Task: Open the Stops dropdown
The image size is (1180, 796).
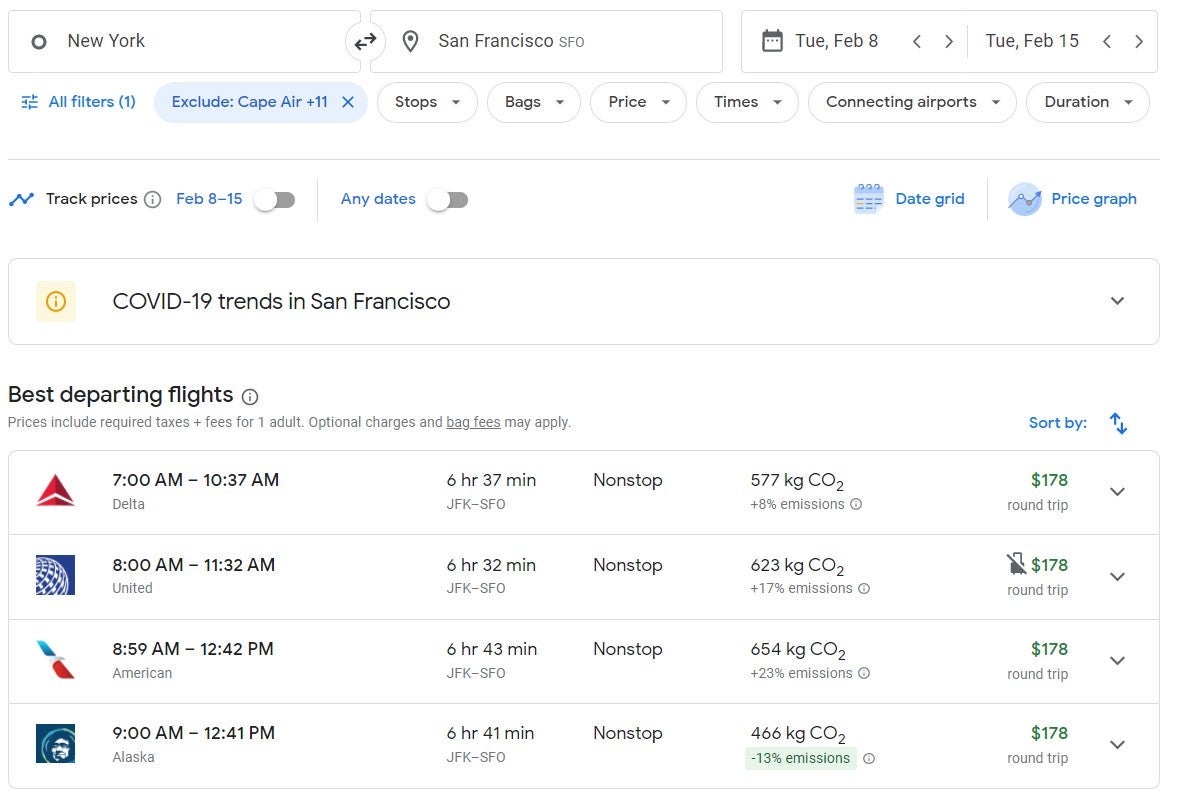Action: pos(427,102)
